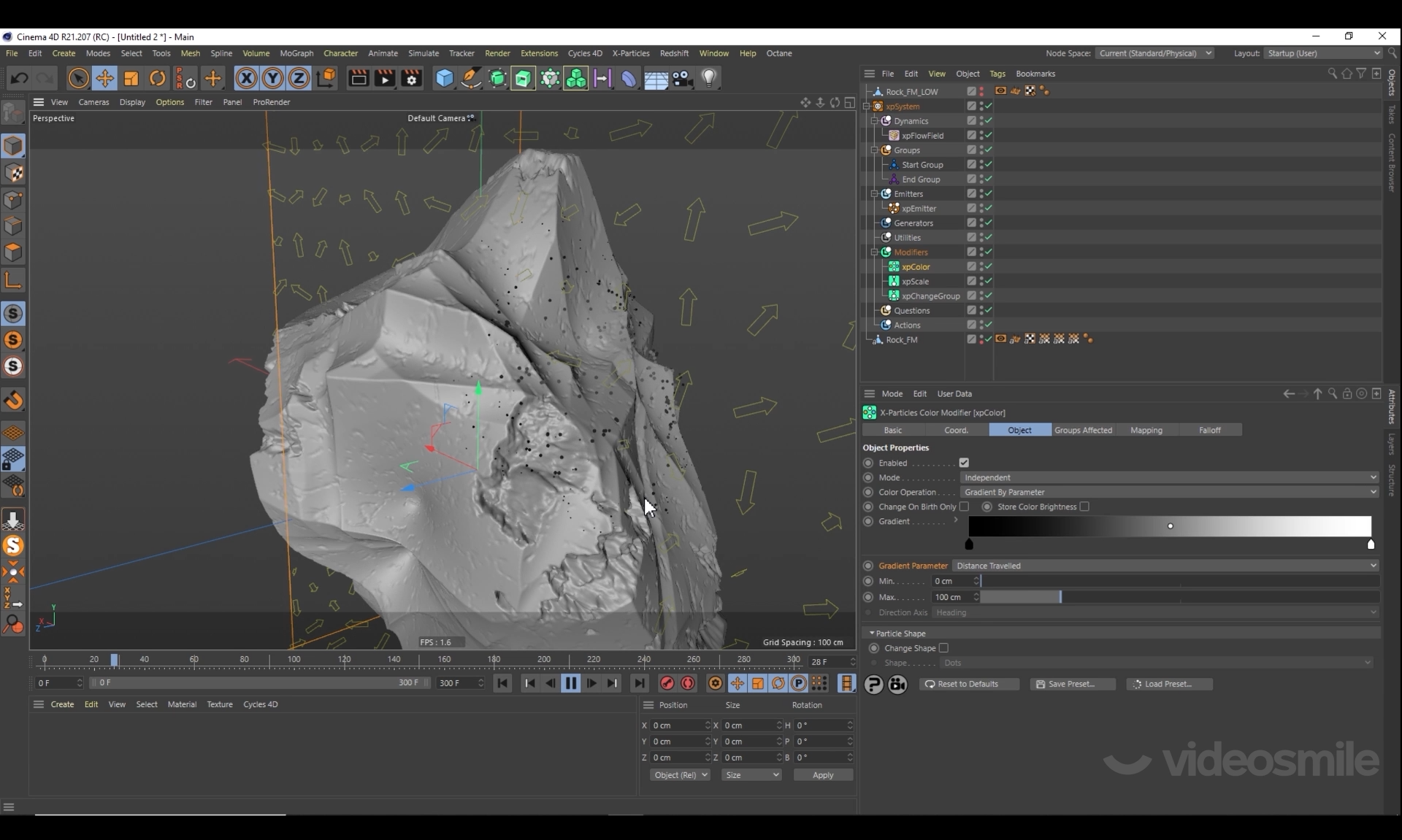This screenshot has width=1402, height=840.
Task: Open the X-Particles menu
Action: click(630, 53)
